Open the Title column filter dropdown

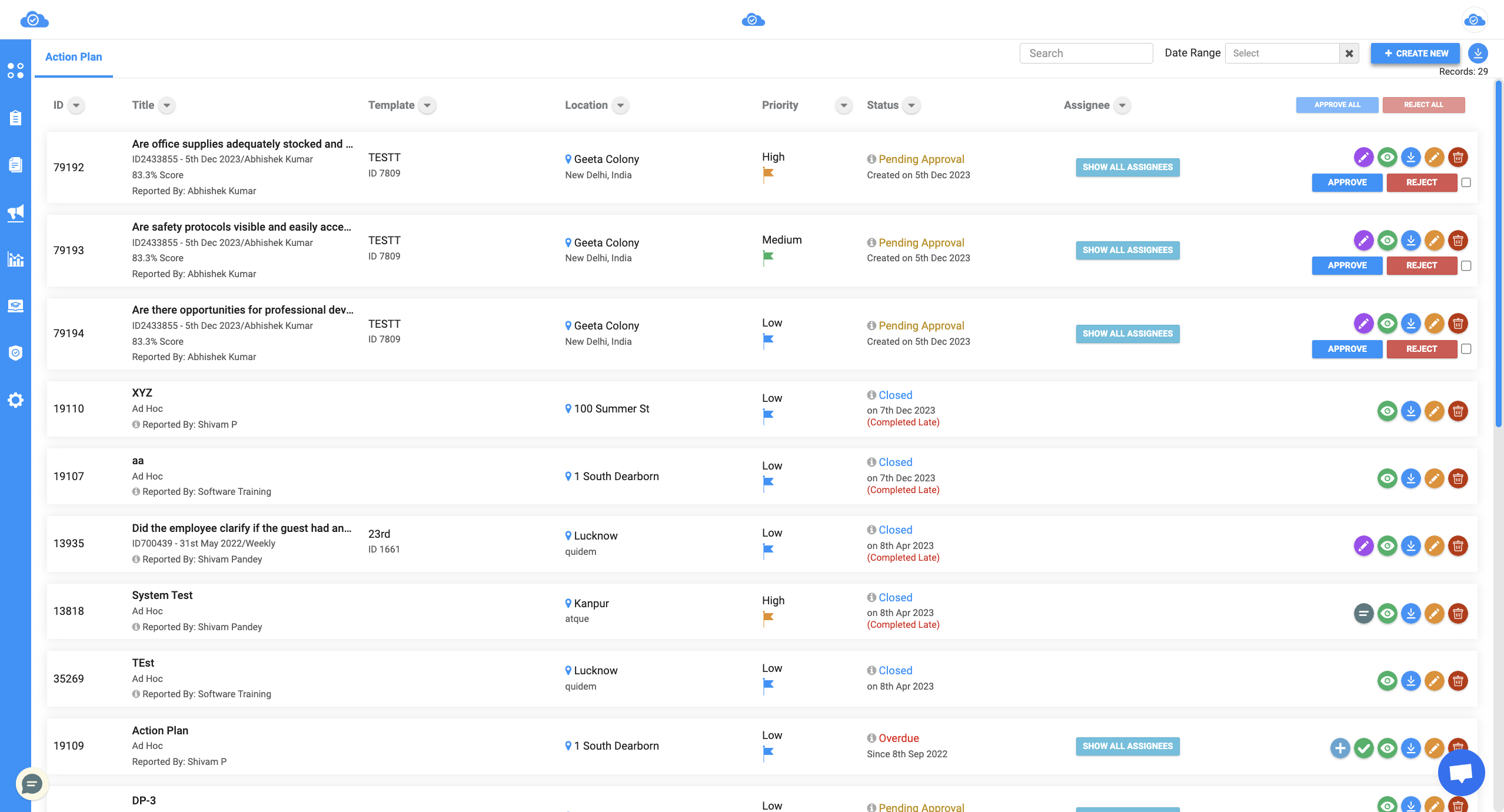[x=167, y=105]
